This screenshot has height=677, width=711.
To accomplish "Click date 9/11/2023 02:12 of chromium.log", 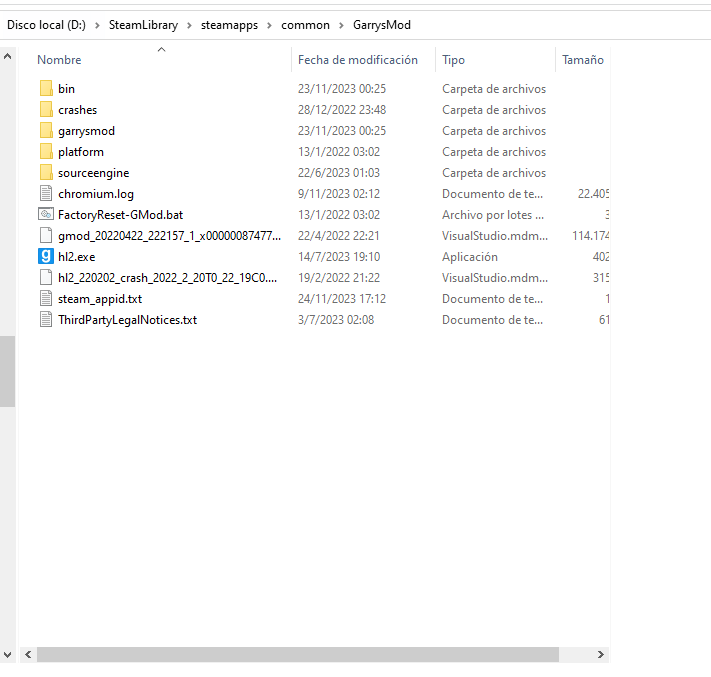I will 339,194.
